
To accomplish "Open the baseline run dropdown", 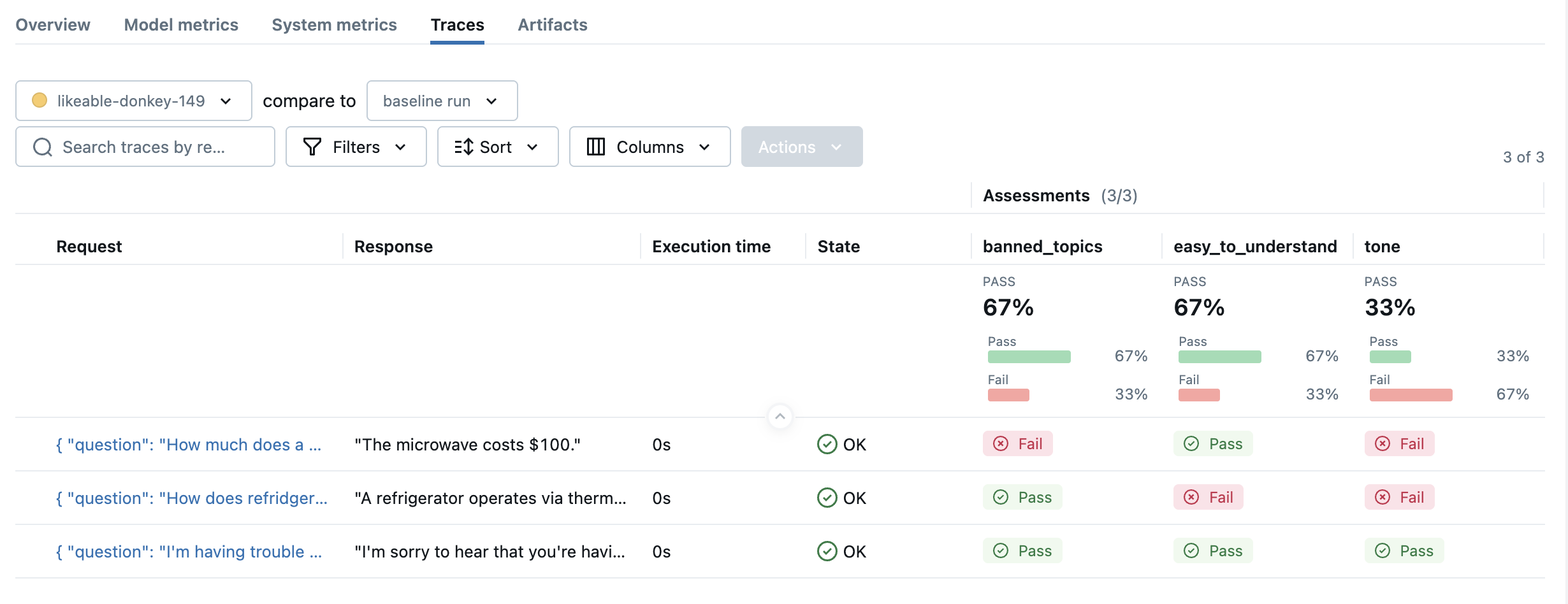I will tap(442, 101).
